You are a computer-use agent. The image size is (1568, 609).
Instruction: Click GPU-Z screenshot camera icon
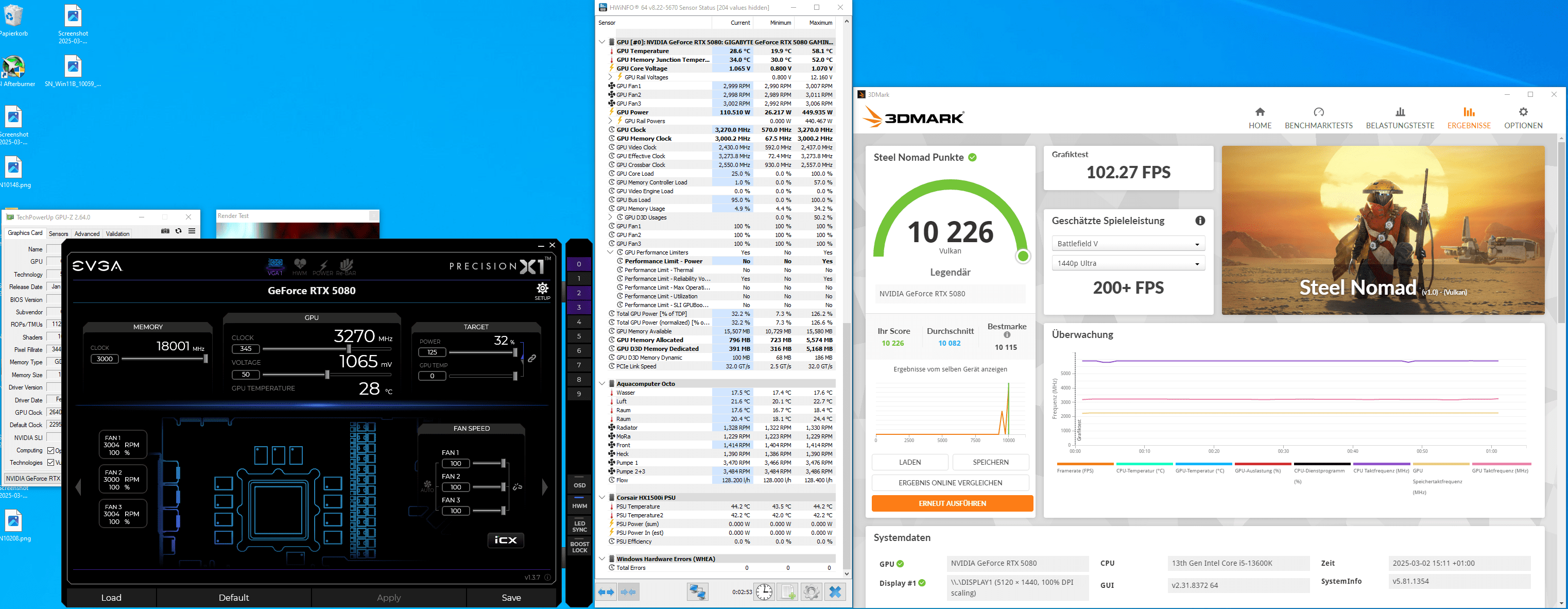tap(165, 231)
